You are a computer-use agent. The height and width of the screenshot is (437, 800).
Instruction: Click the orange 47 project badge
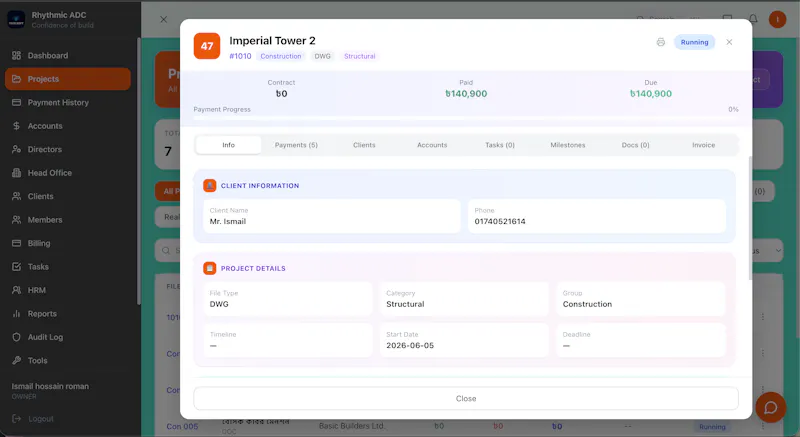207,46
